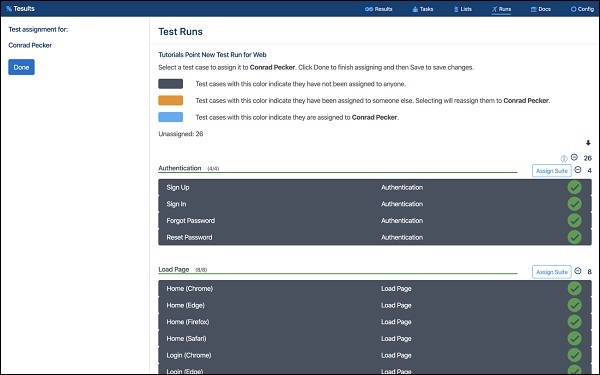This screenshot has width=600, height=375.
Task: Toggle the Home (Firefox) check mark
Action: [x=574, y=322]
